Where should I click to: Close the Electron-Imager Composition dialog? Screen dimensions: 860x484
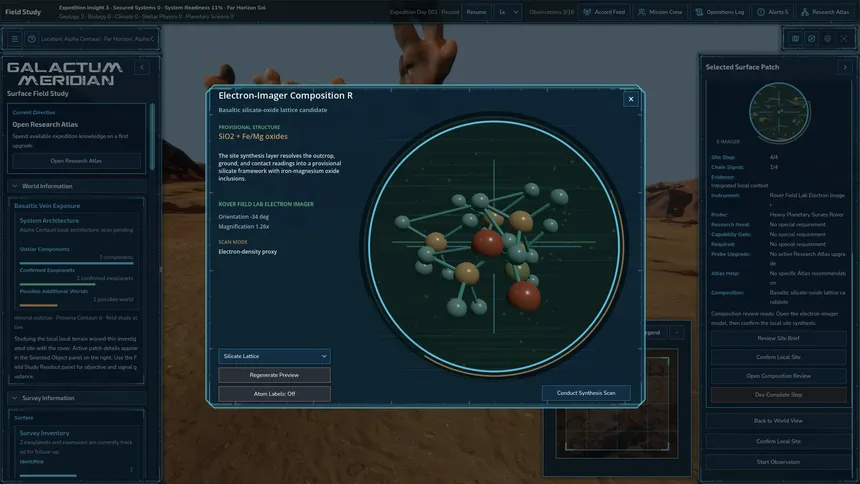(631, 99)
